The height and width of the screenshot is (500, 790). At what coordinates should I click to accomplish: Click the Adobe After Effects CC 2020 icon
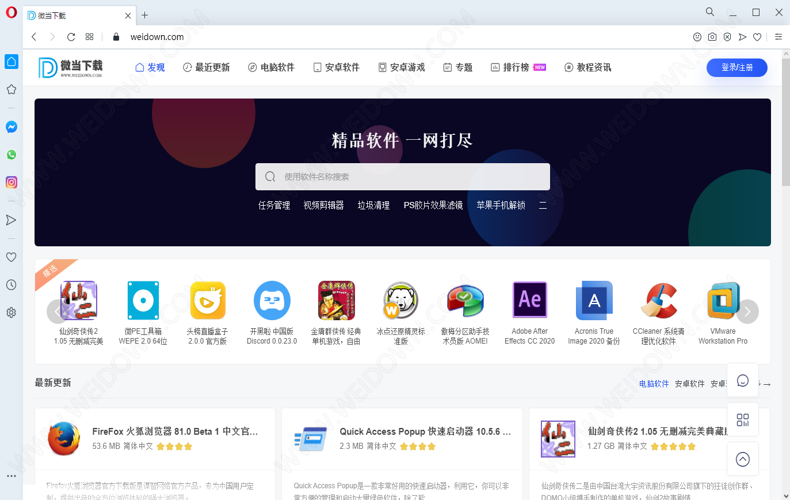point(529,301)
